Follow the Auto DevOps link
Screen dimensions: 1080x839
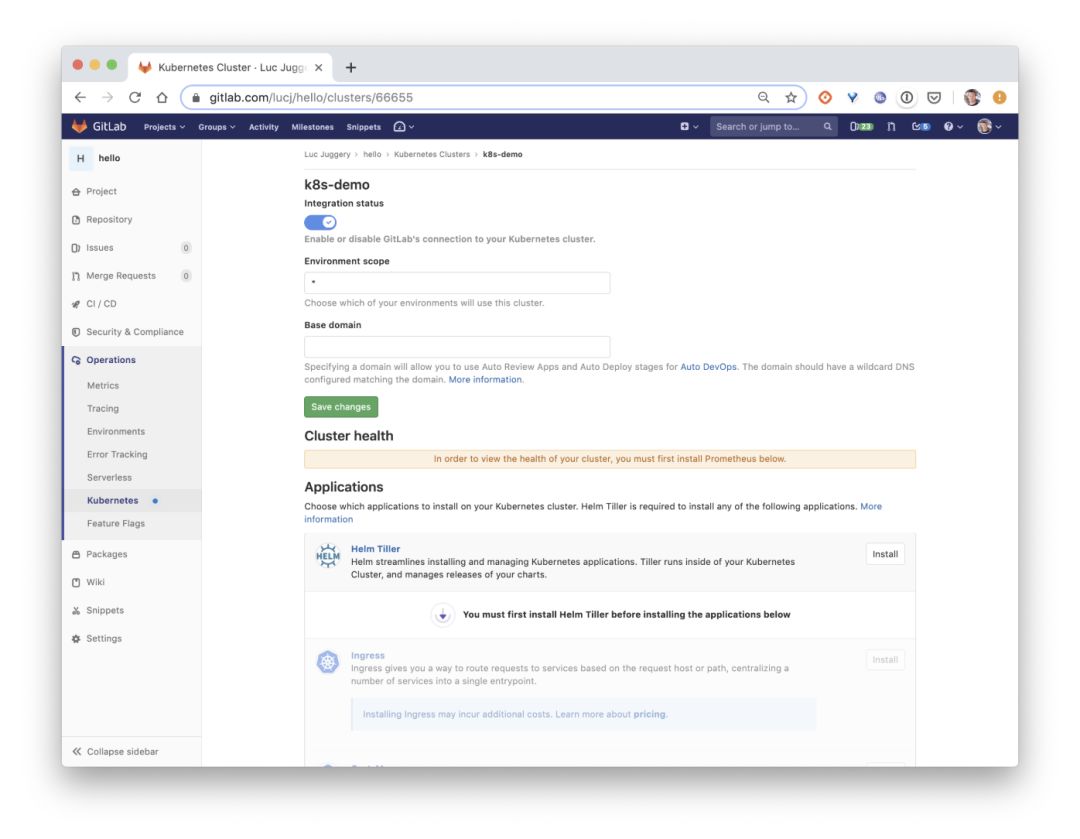(x=708, y=367)
